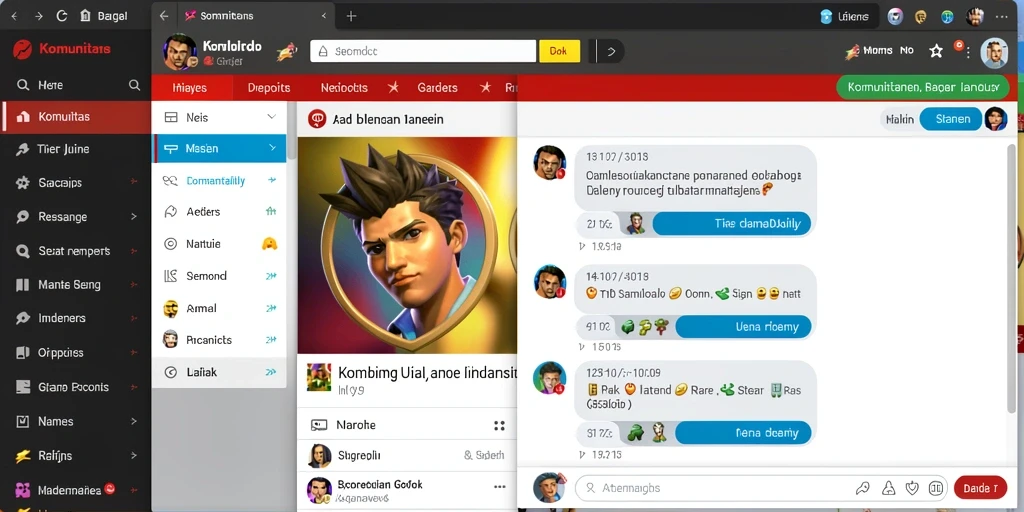Toggle the Hakin option in chat header
The image size is (1024, 512).
click(x=900, y=119)
